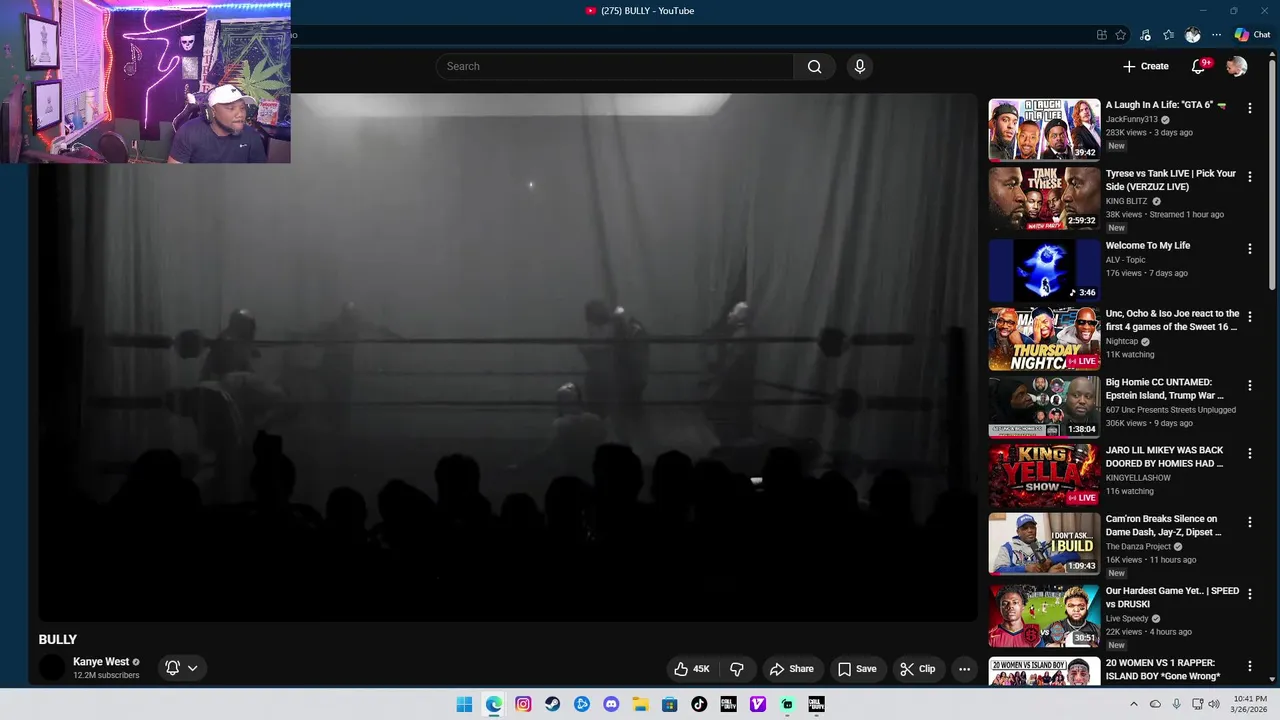Open the YouTube account avatar menu

point(1237,66)
